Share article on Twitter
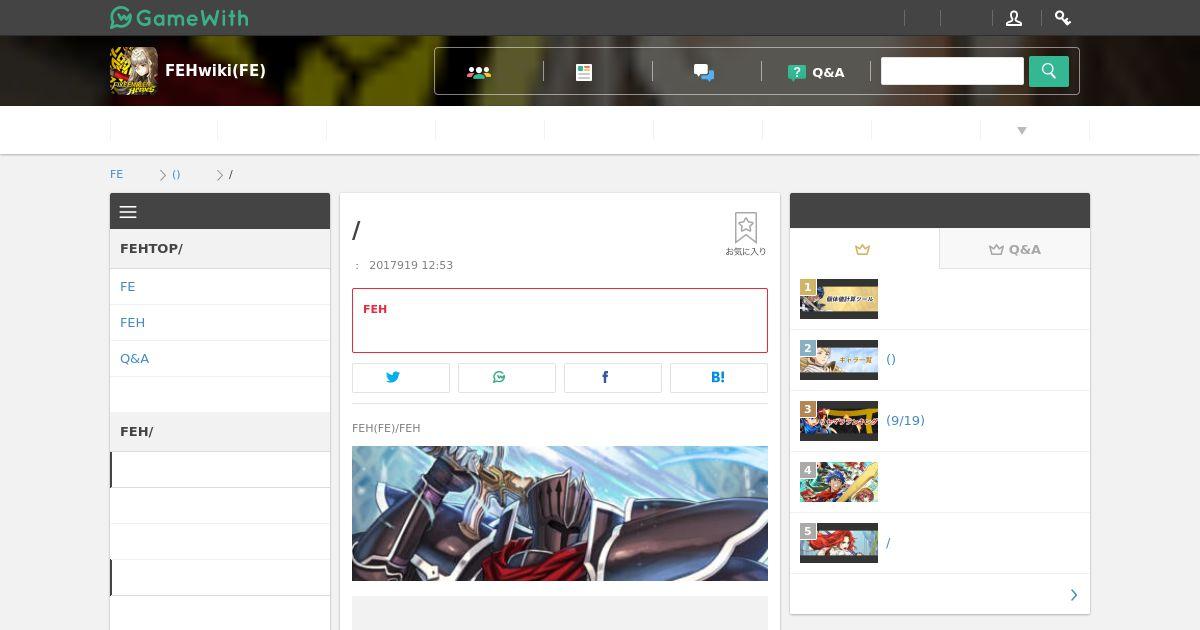Image resolution: width=1200 pixels, height=630 pixels. click(401, 377)
